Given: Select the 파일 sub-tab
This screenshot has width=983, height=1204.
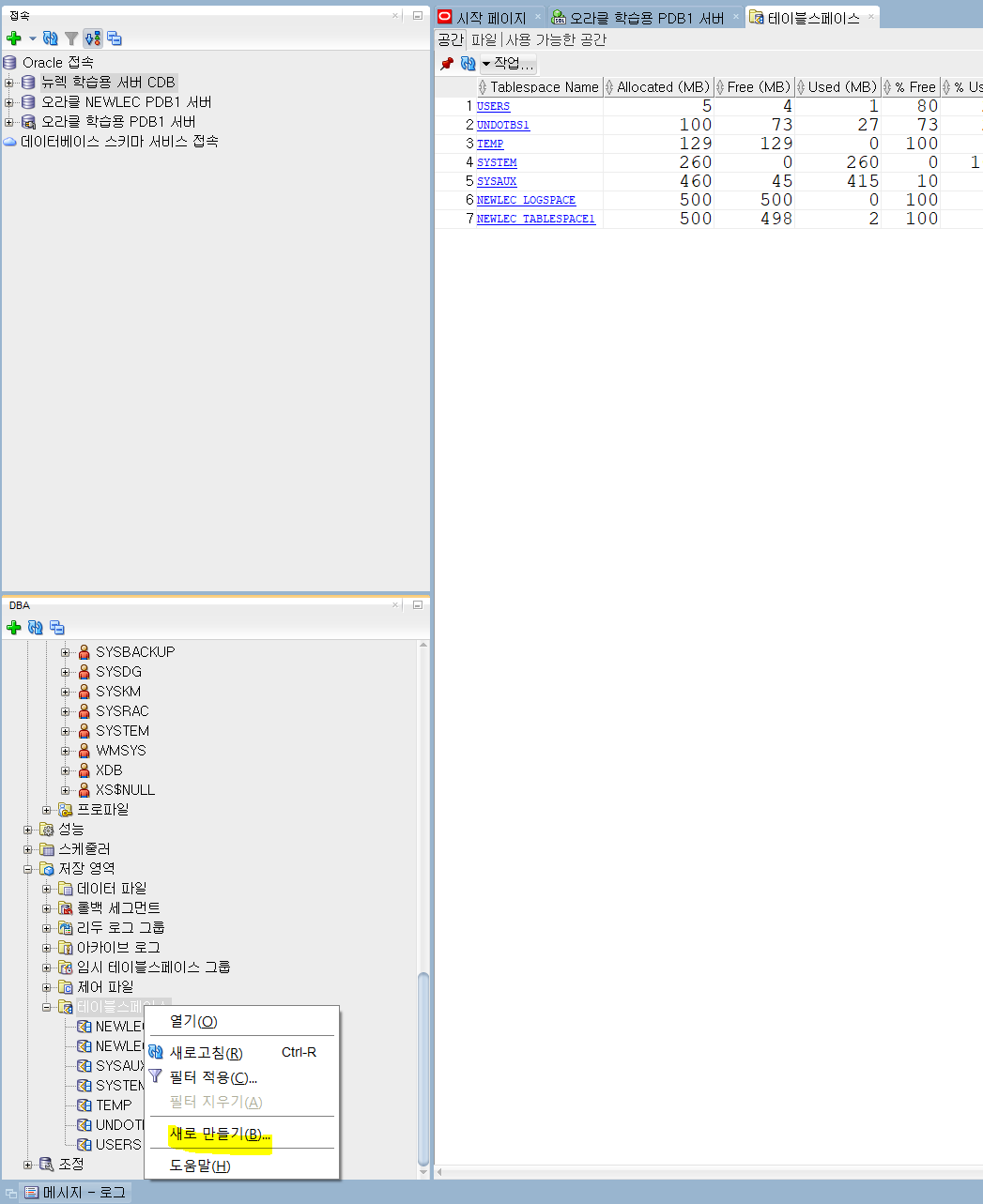Looking at the screenshot, I should click(484, 39).
